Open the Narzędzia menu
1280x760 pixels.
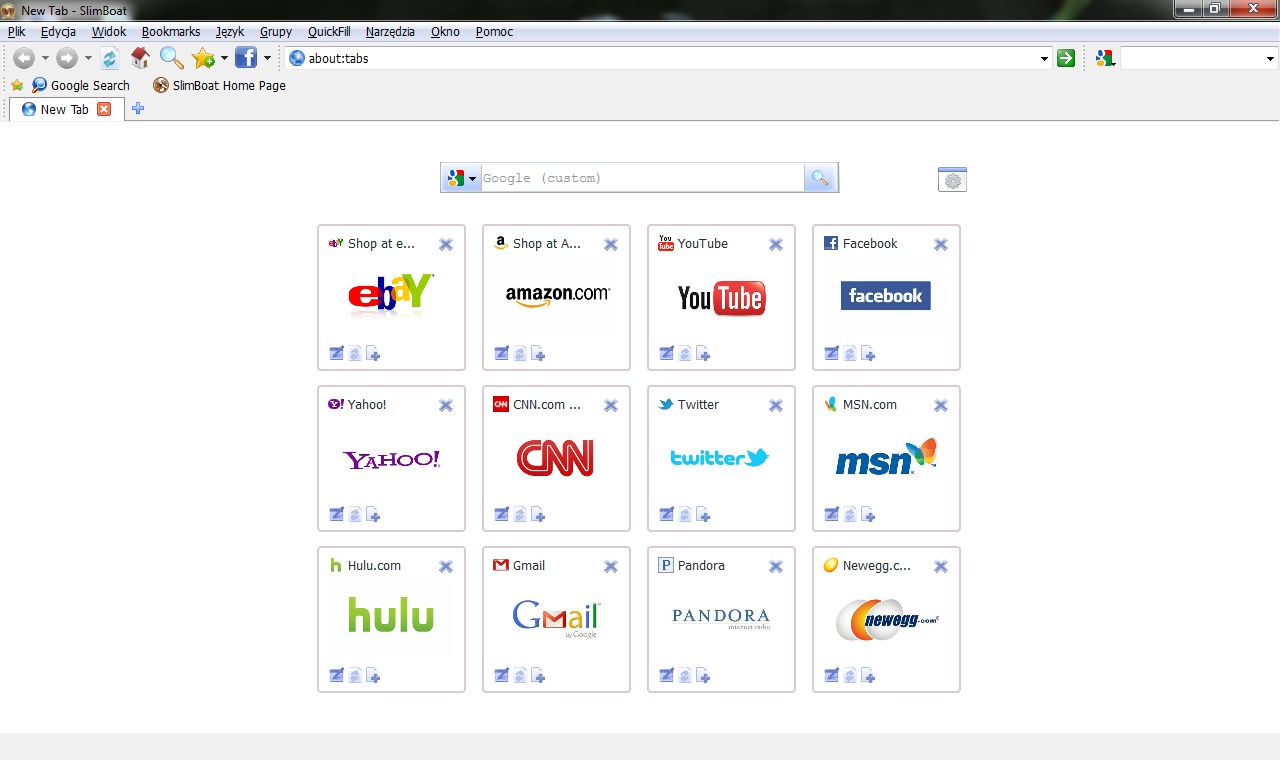pyautogui.click(x=390, y=32)
